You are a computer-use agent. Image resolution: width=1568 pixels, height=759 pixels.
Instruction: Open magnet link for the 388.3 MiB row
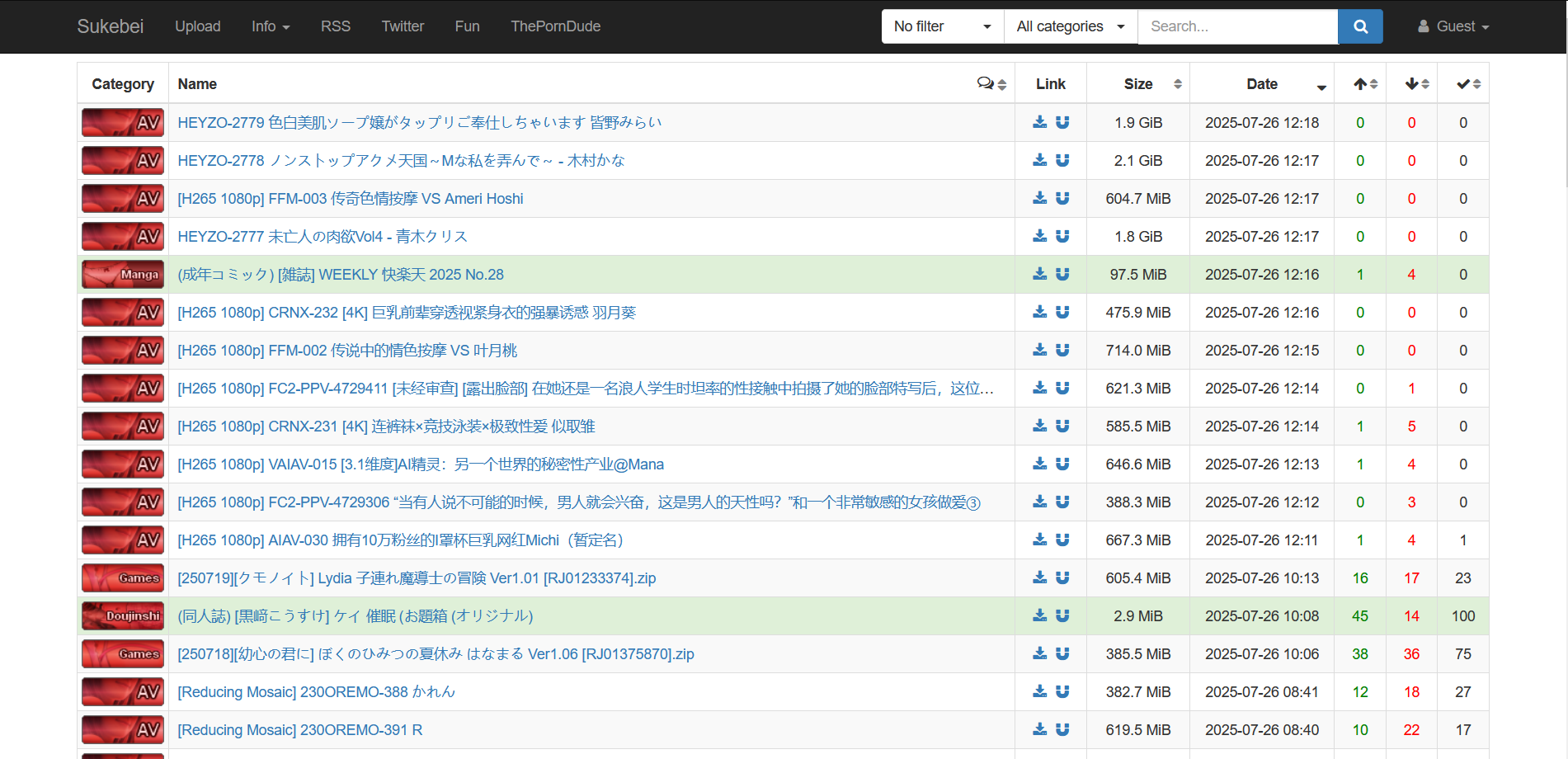click(1062, 502)
